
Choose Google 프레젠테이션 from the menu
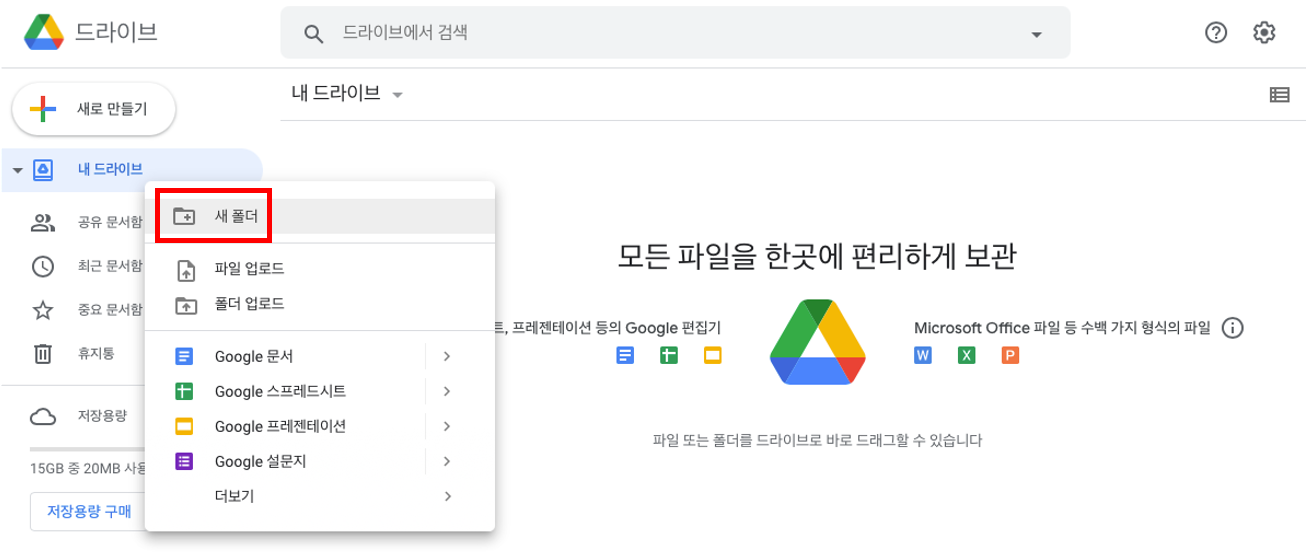click(x=320, y=426)
